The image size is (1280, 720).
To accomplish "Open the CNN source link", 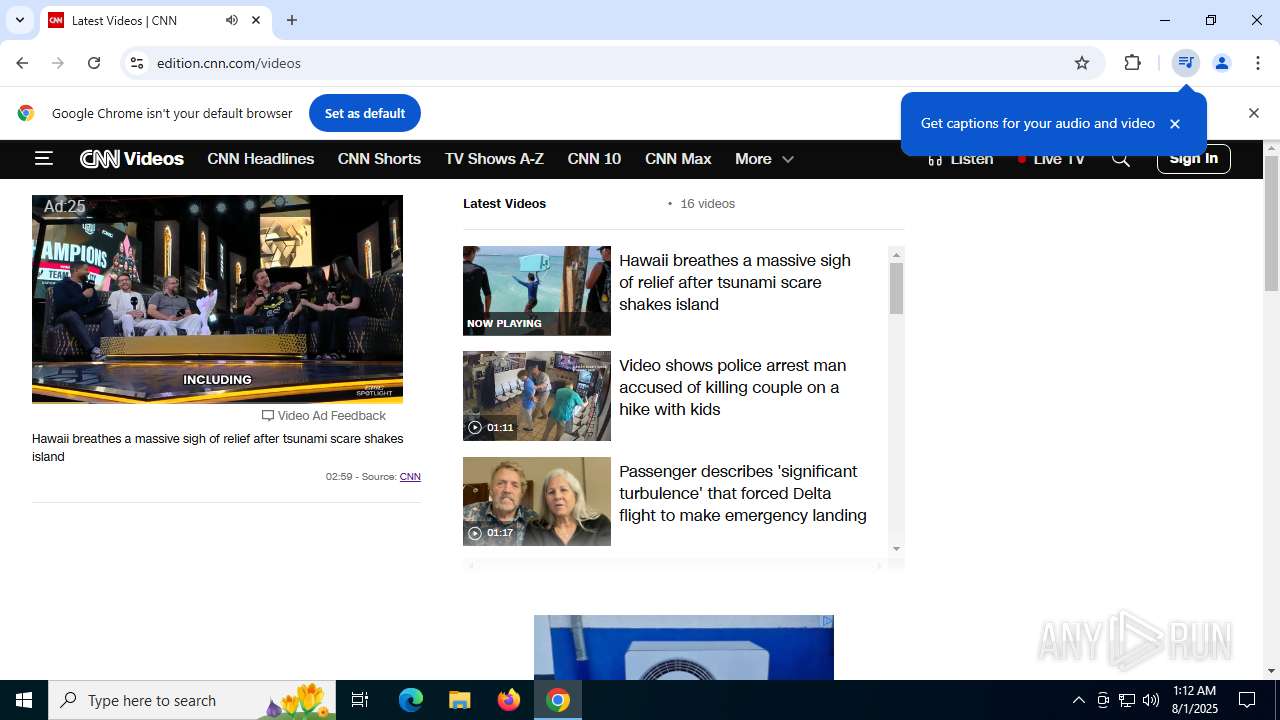I will [410, 477].
